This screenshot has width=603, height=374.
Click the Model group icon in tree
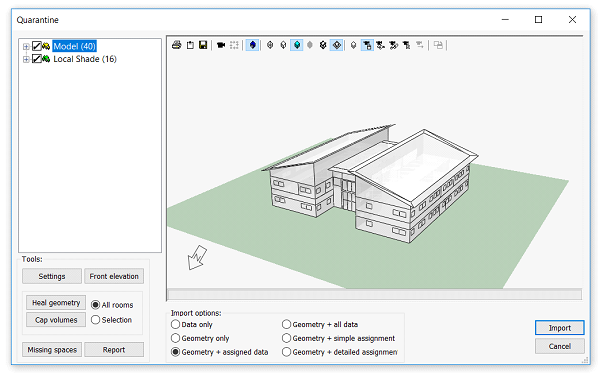46,47
